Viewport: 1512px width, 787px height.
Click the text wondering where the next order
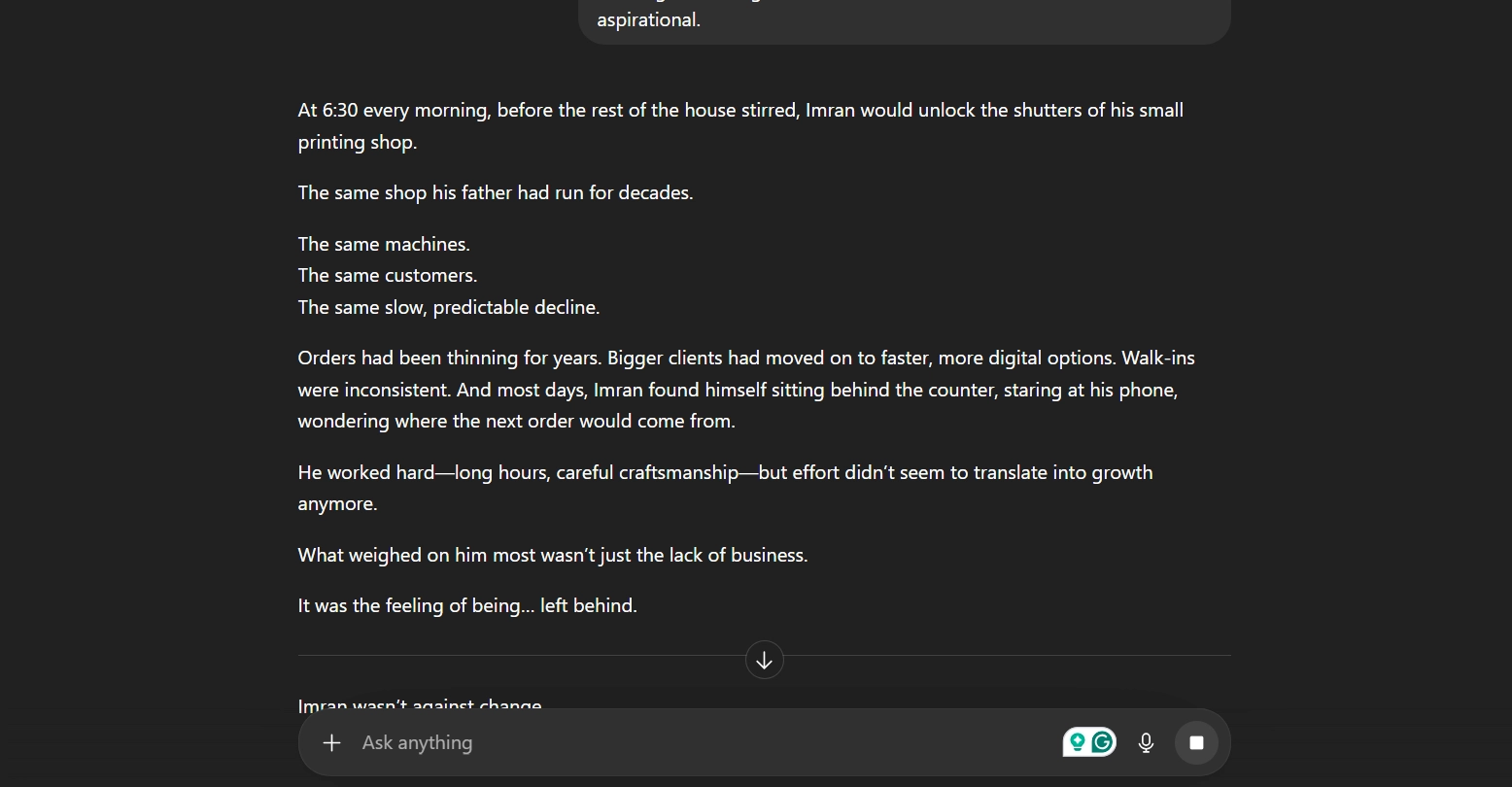(516, 422)
